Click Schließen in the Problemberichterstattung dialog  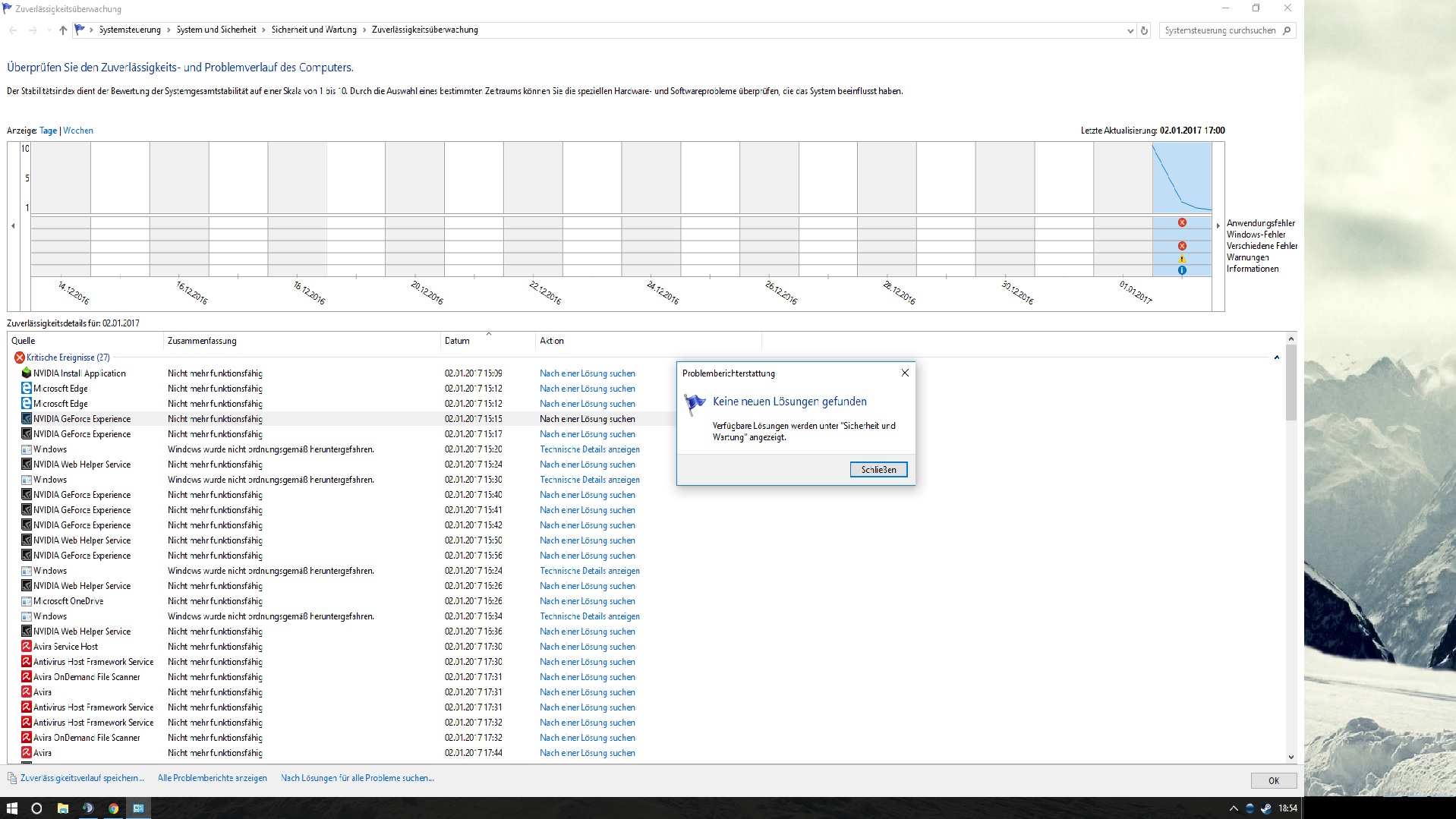[878, 470]
